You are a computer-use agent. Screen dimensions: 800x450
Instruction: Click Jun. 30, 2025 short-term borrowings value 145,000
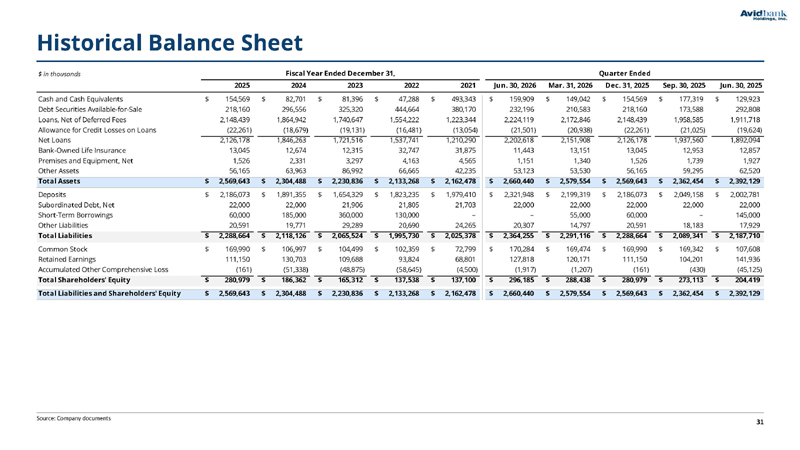tap(747, 215)
